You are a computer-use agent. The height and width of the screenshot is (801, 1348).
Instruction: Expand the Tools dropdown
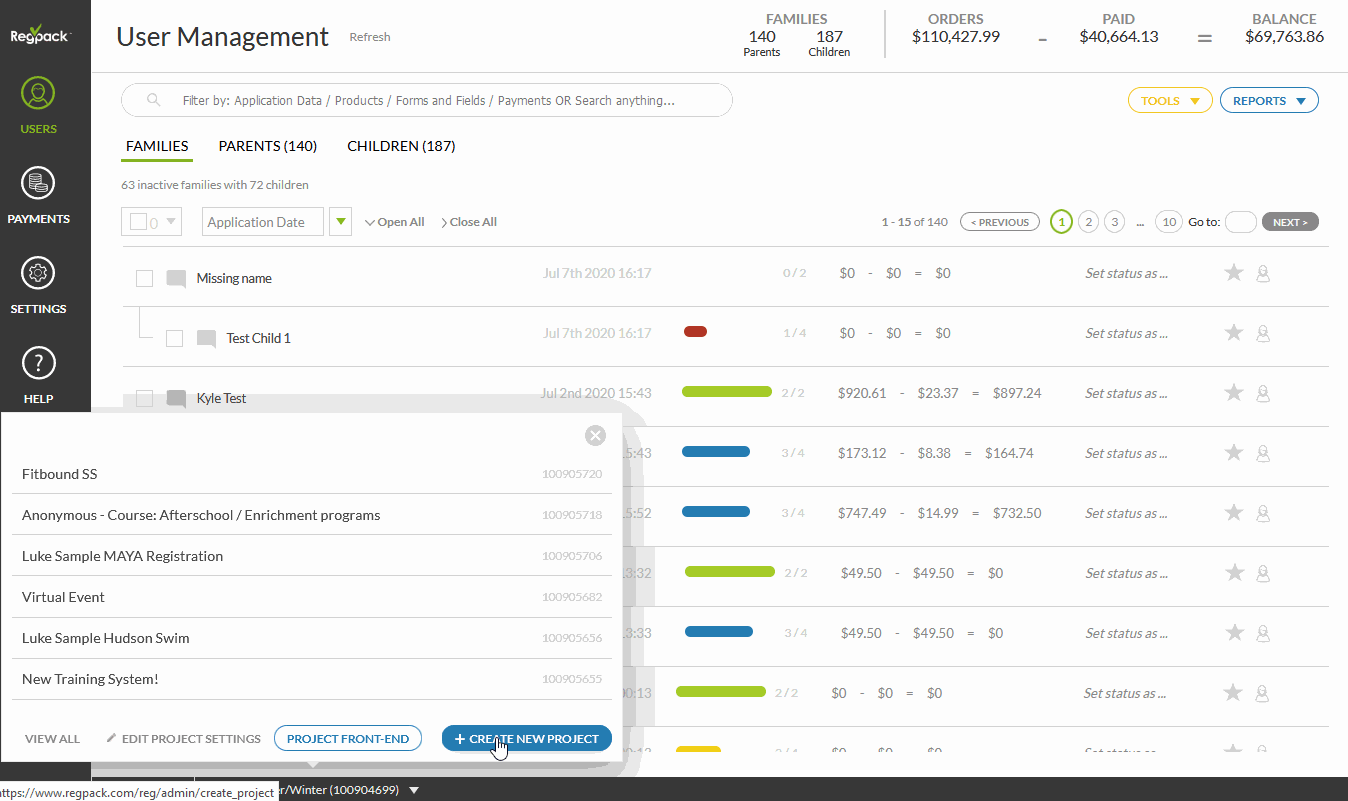tap(1169, 101)
